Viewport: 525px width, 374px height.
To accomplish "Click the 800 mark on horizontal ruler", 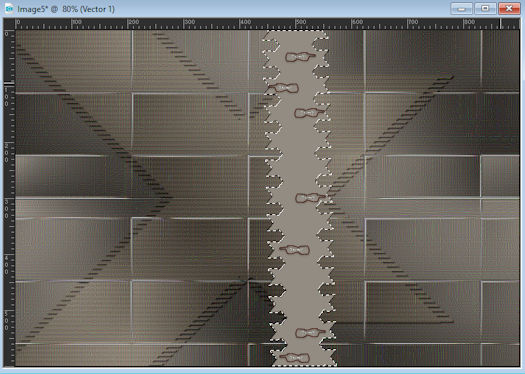I will coord(469,22).
